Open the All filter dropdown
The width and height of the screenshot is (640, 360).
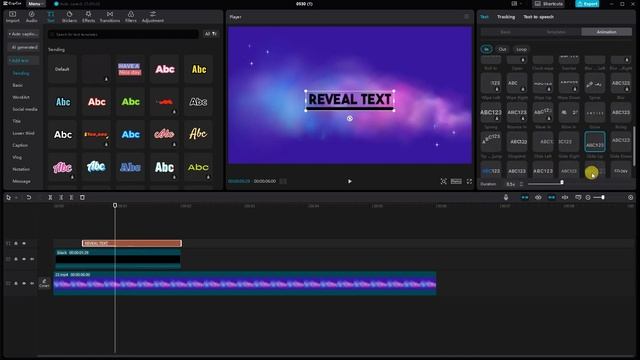(x=211, y=34)
